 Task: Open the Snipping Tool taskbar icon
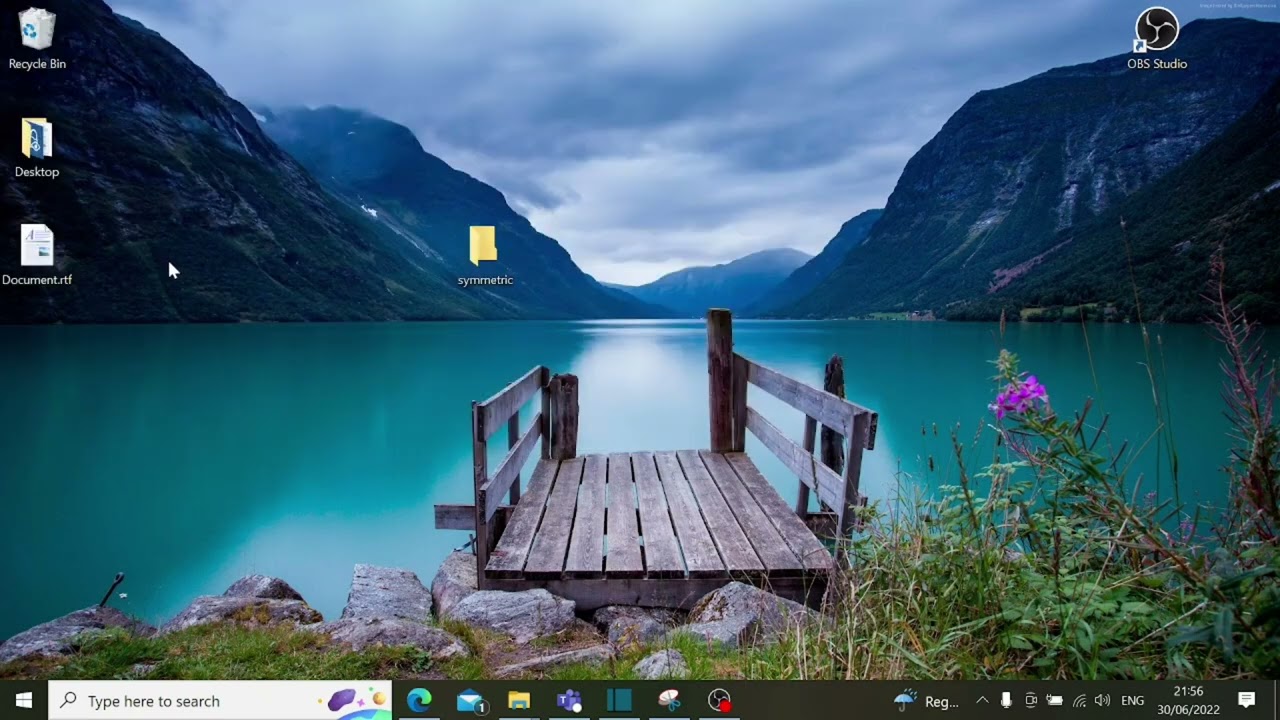[x=669, y=701]
